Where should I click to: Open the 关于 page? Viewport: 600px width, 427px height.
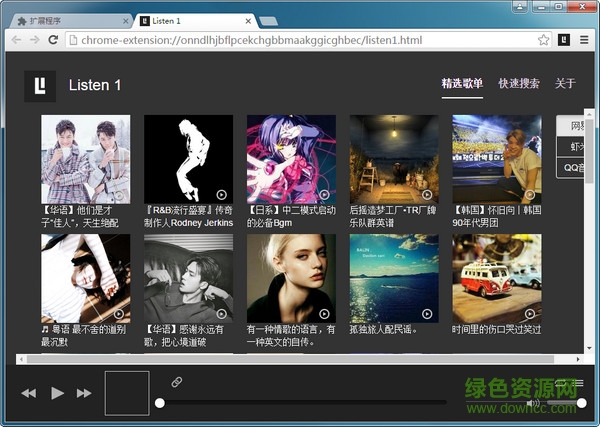[x=565, y=84]
